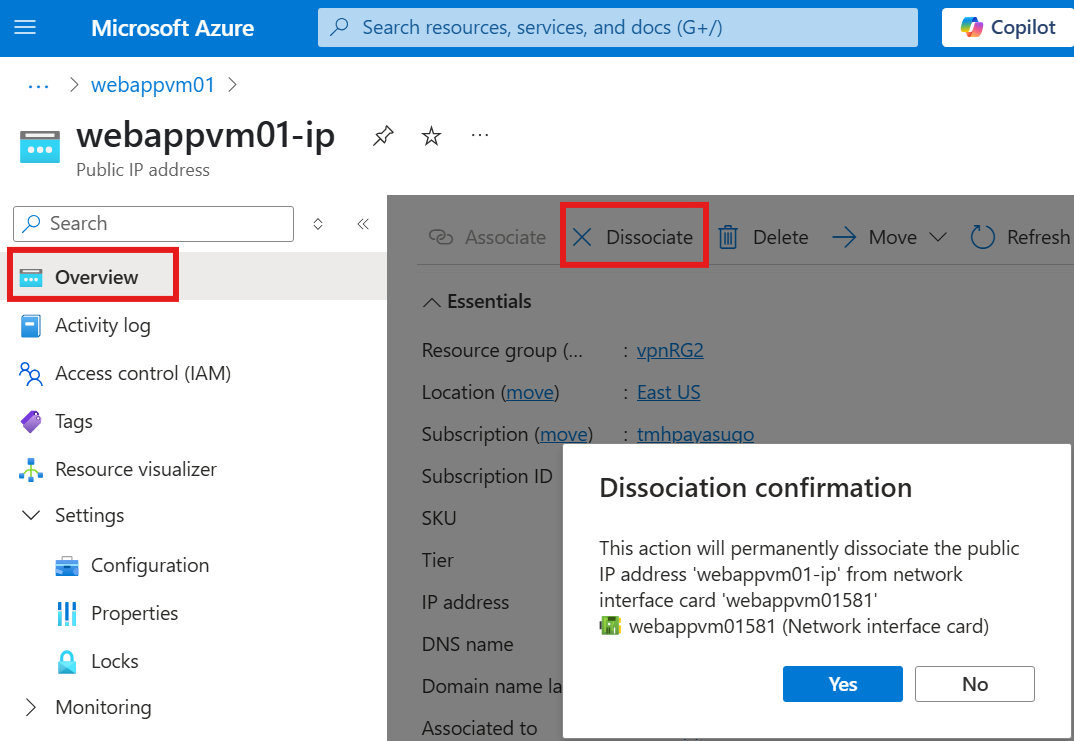Click the 'IP address' field label
The width and height of the screenshot is (1074, 741).
(466, 602)
